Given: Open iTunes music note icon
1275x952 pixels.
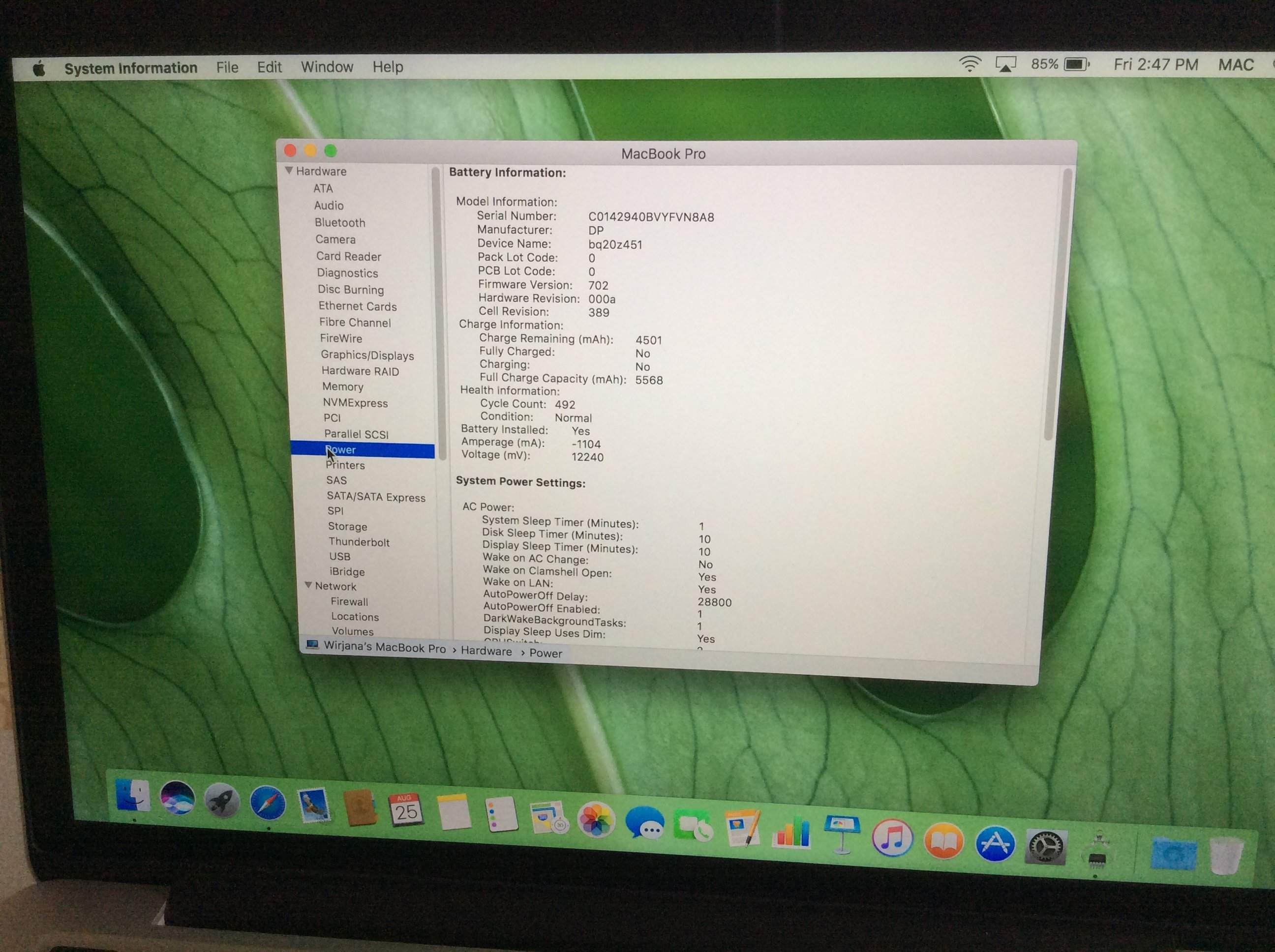Looking at the screenshot, I should tap(892, 837).
